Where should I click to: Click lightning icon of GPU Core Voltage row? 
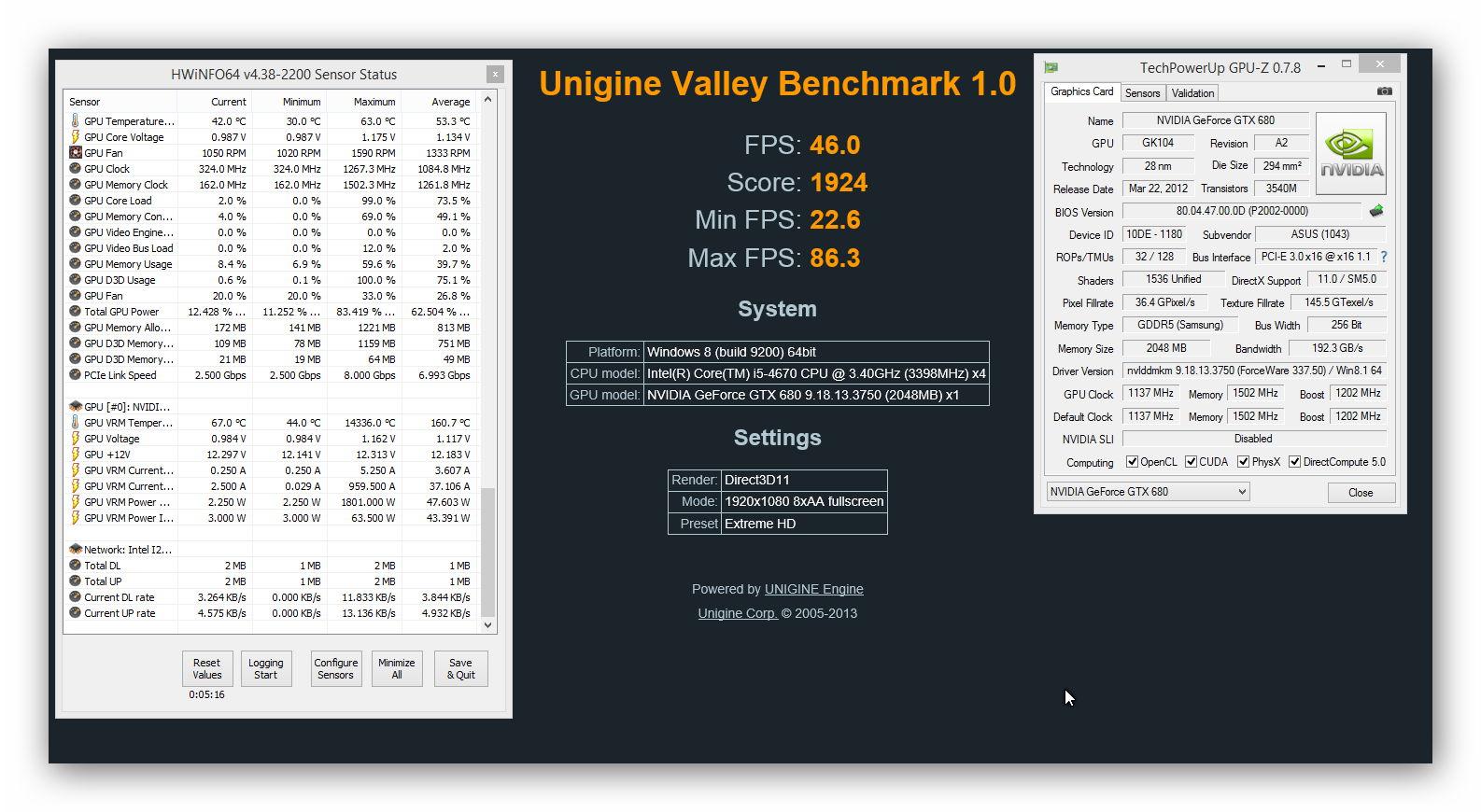[75, 137]
